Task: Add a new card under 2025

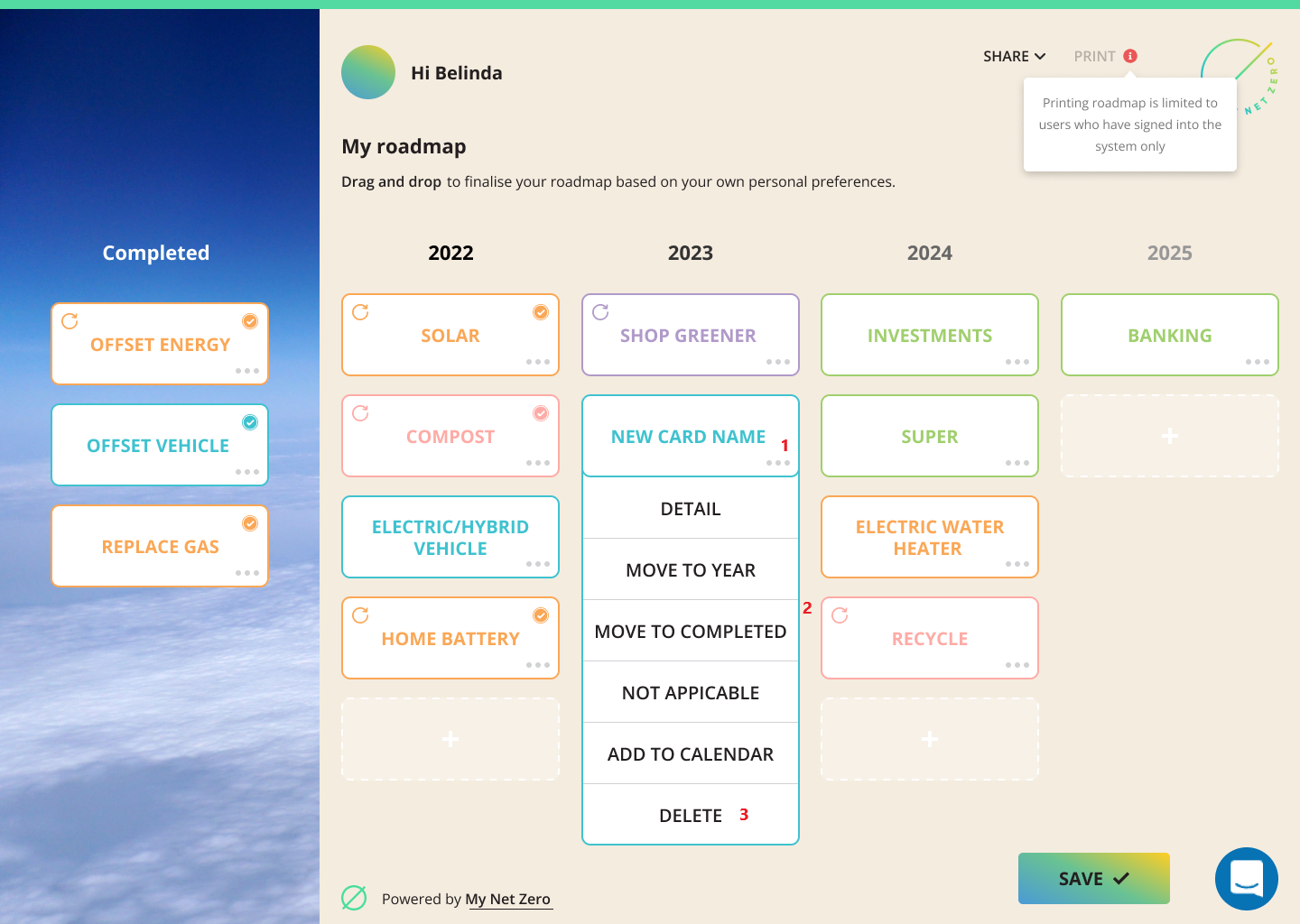Action: click(x=1170, y=437)
